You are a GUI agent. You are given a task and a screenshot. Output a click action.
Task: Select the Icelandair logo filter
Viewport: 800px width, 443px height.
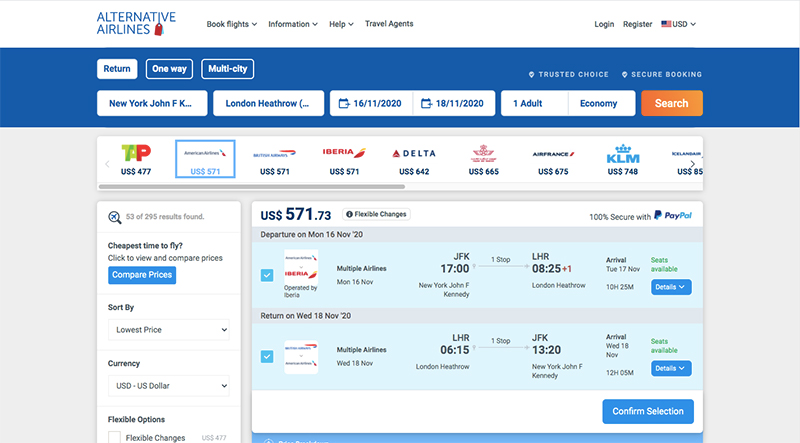(687, 153)
